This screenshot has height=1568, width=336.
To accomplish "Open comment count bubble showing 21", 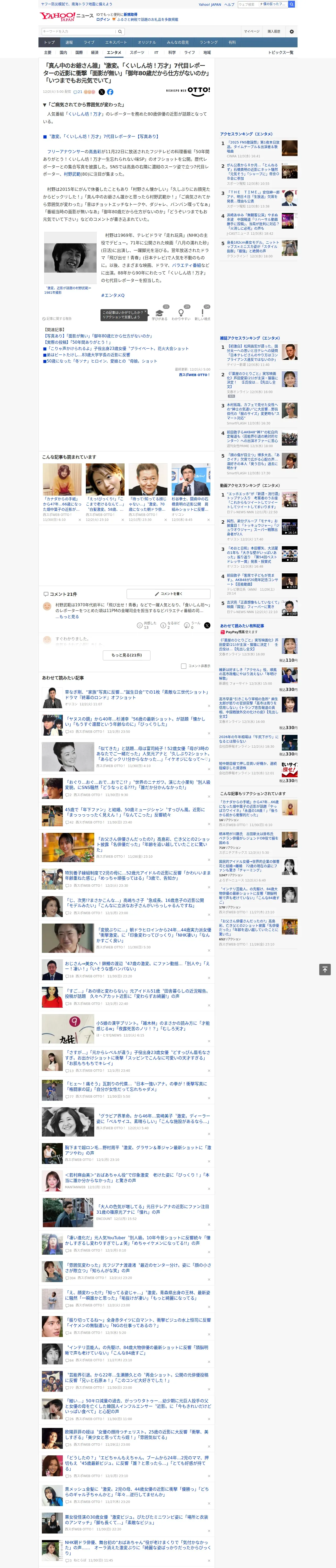I will click(78, 92).
